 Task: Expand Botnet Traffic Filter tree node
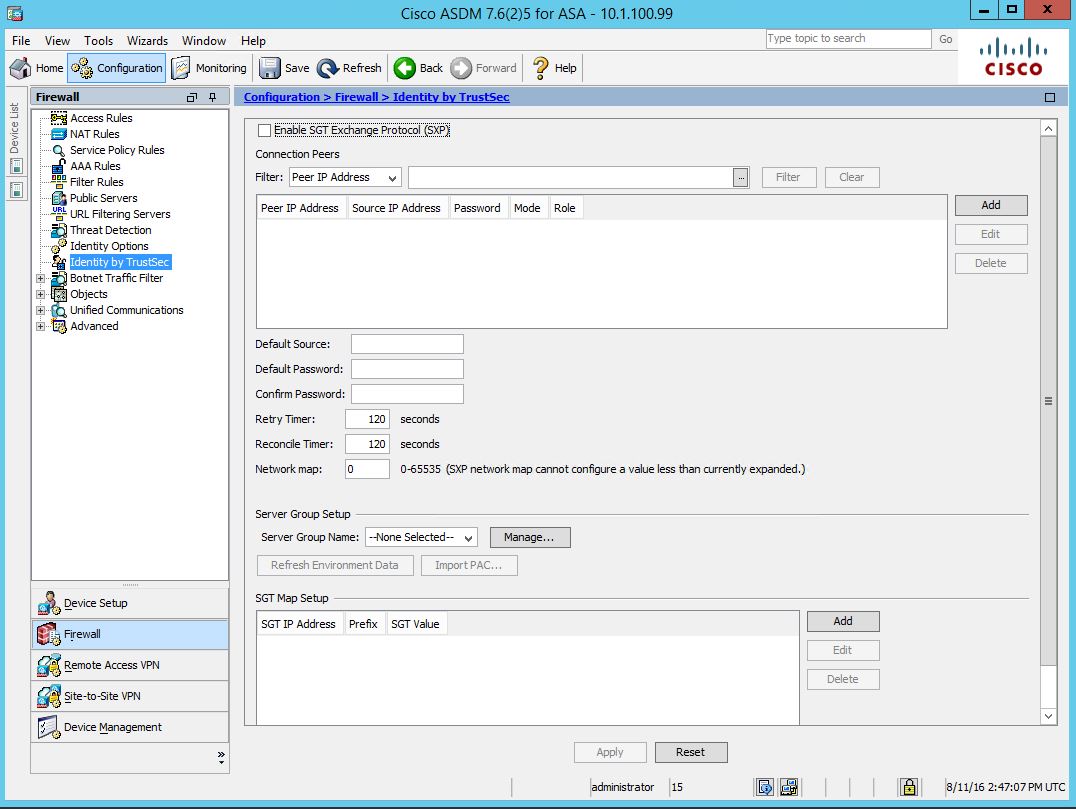click(40, 278)
